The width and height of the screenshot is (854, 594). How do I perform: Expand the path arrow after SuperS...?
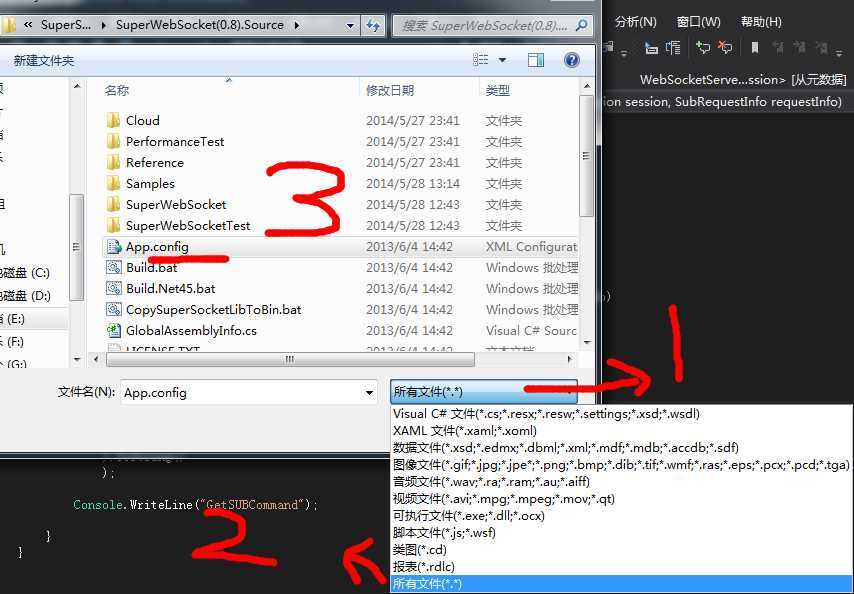pos(103,25)
